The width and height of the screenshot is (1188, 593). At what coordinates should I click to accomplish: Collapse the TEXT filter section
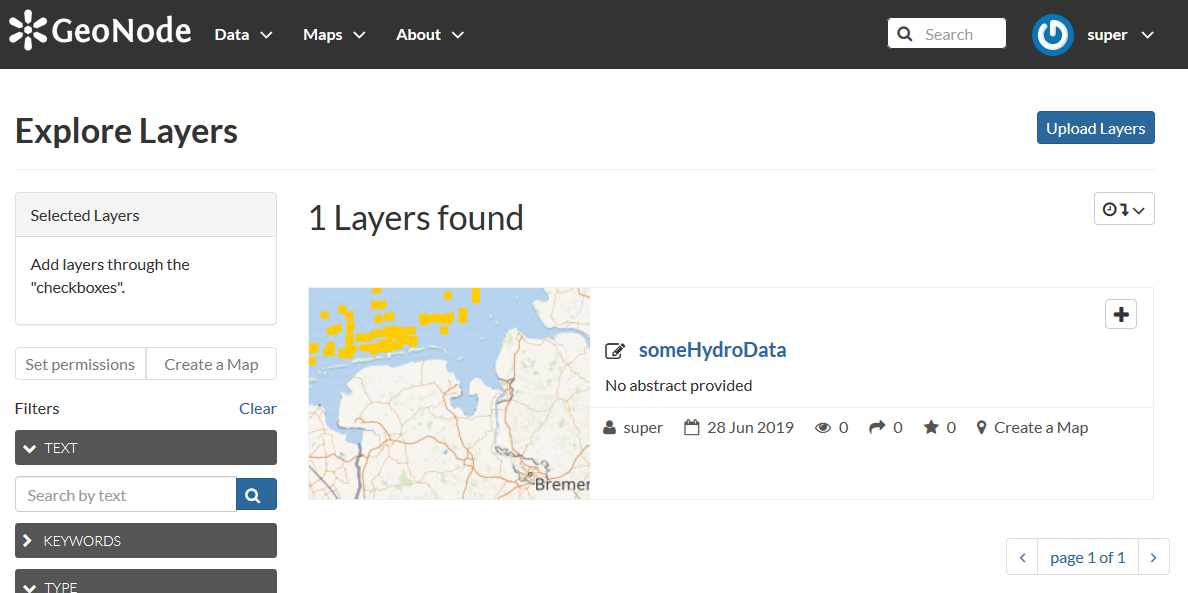[x=145, y=448]
